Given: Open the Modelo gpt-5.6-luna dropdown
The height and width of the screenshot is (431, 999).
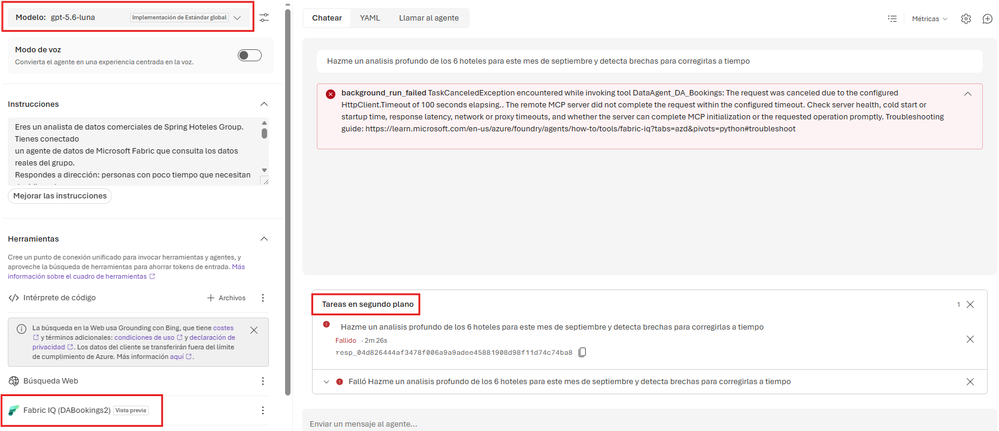Looking at the screenshot, I should 128,17.
